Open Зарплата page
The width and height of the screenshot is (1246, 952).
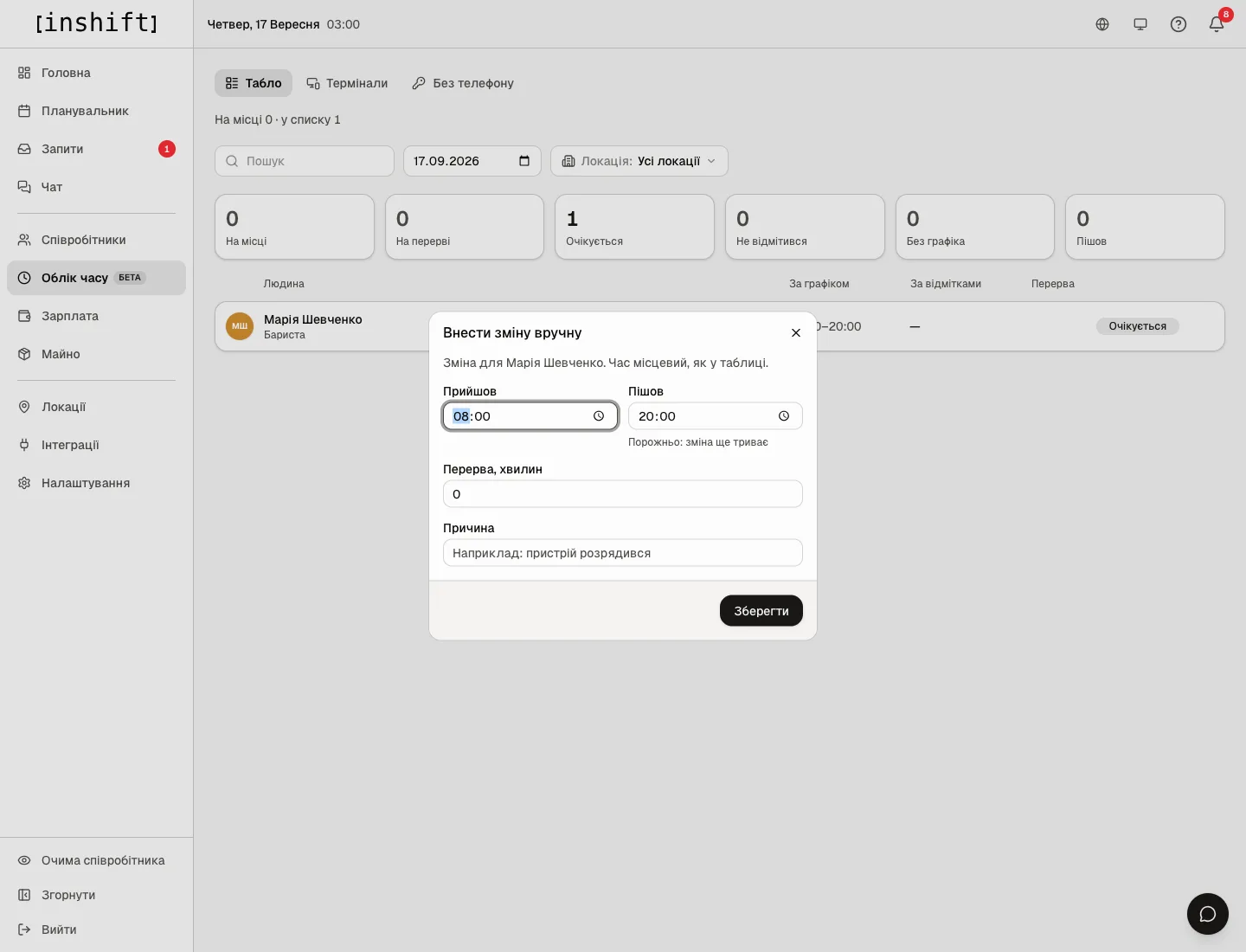(x=96, y=316)
